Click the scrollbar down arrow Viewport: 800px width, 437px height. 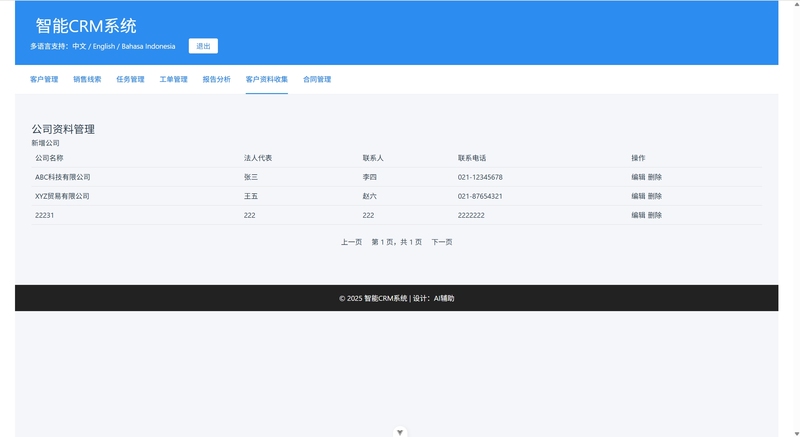[796, 433]
